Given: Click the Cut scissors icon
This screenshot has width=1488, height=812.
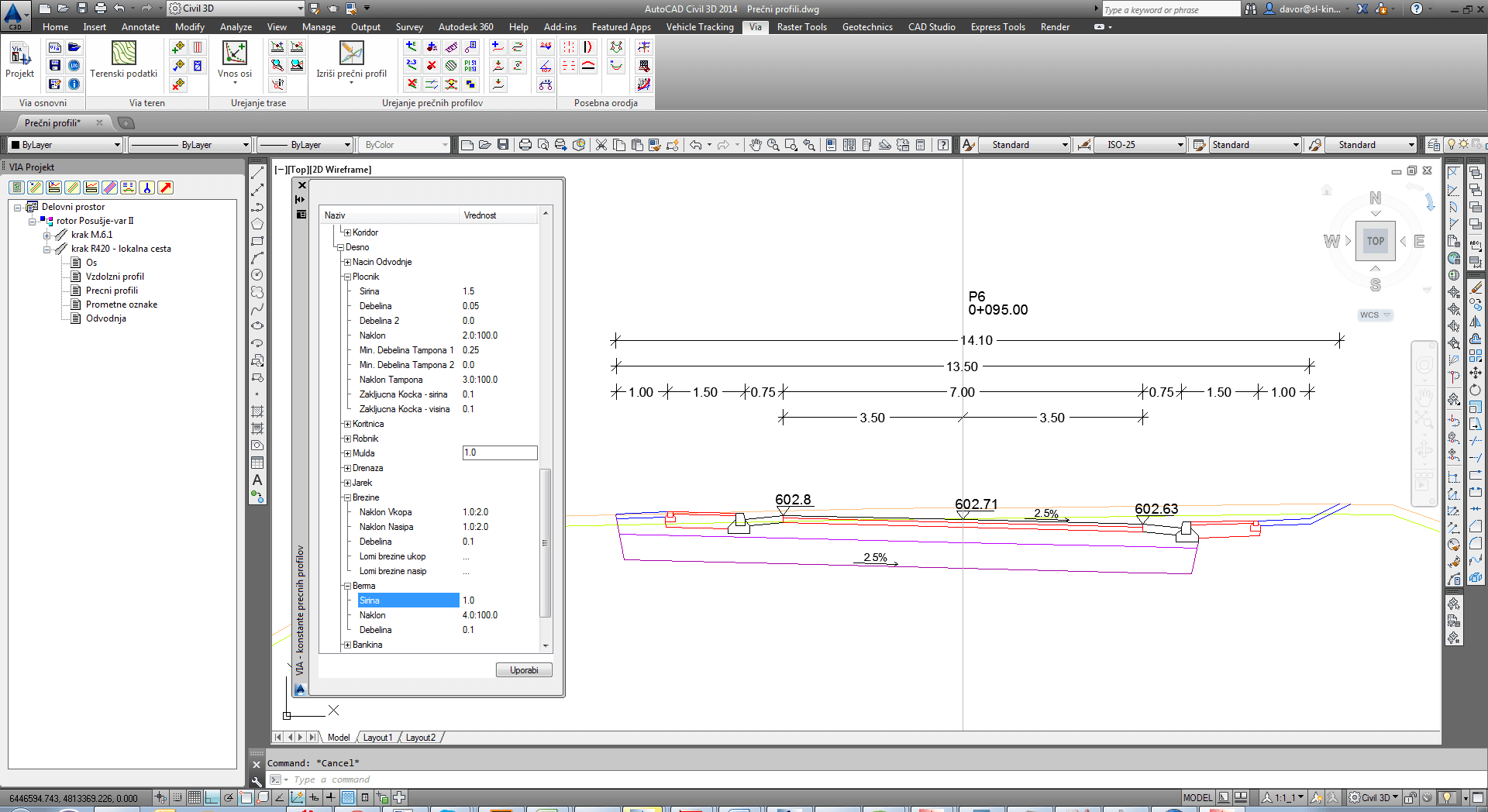Looking at the screenshot, I should pos(601,145).
